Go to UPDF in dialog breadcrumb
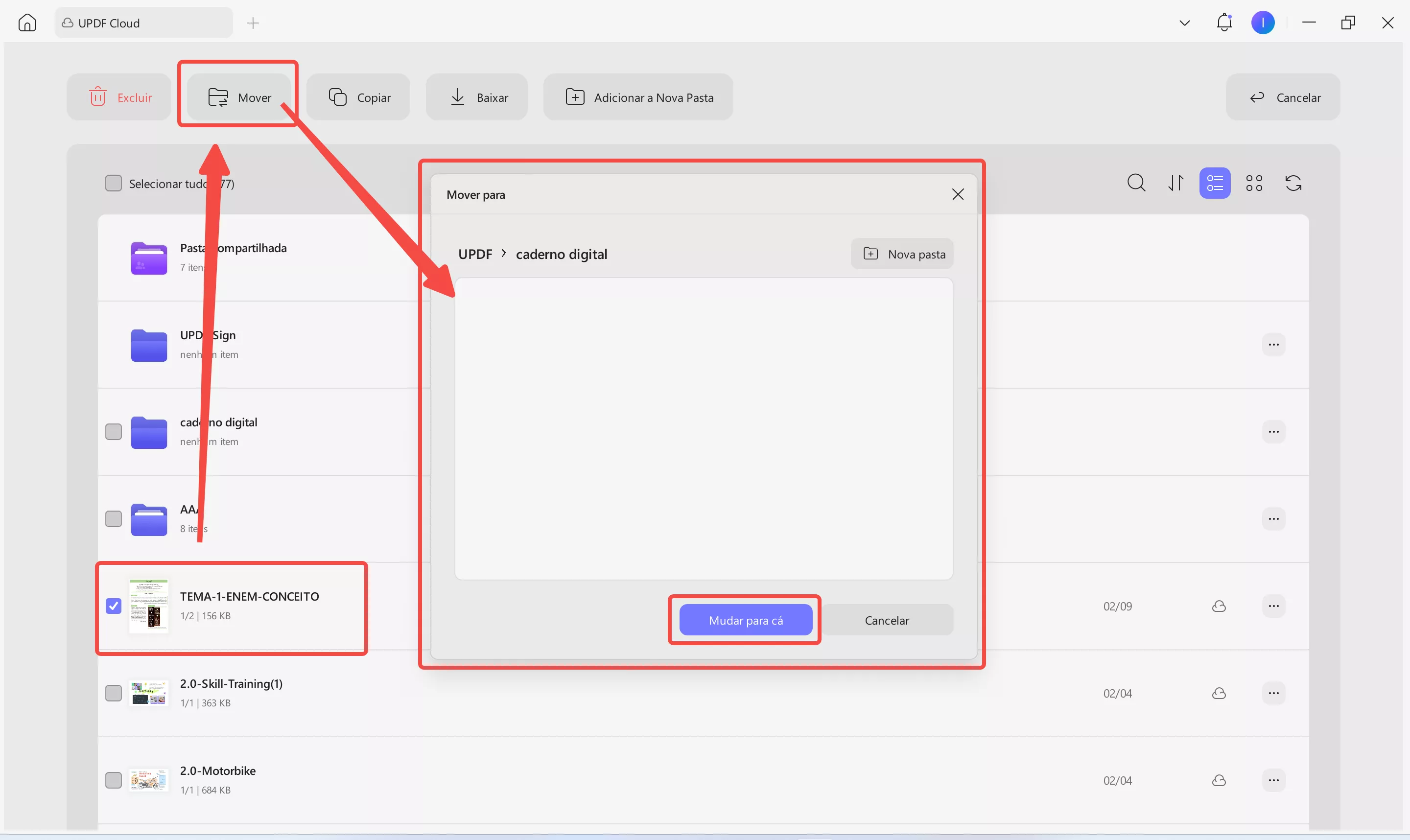 (475, 254)
